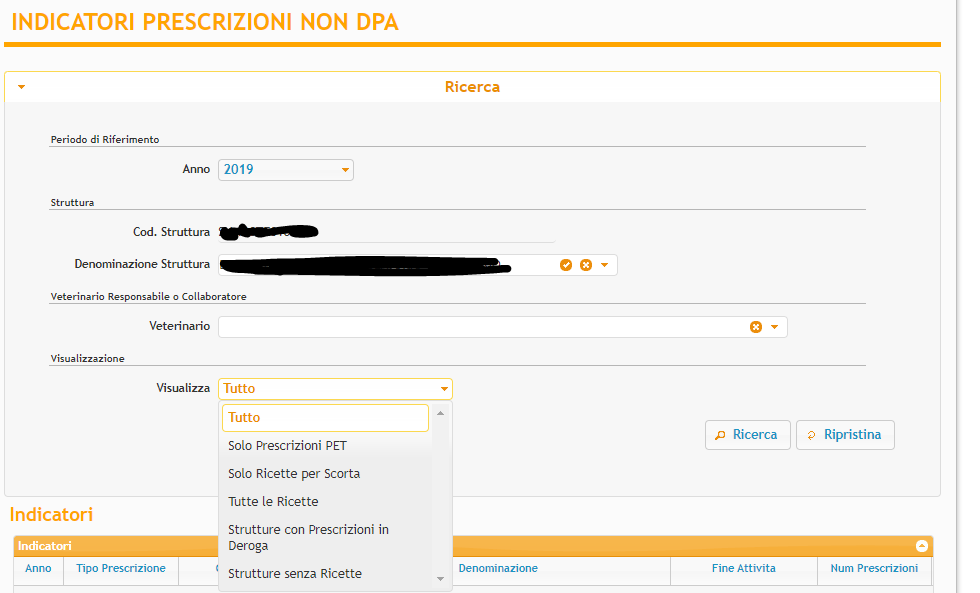Sort by Num Prescrizioni column header
Viewport: 980px width, 593px height.
(874, 568)
